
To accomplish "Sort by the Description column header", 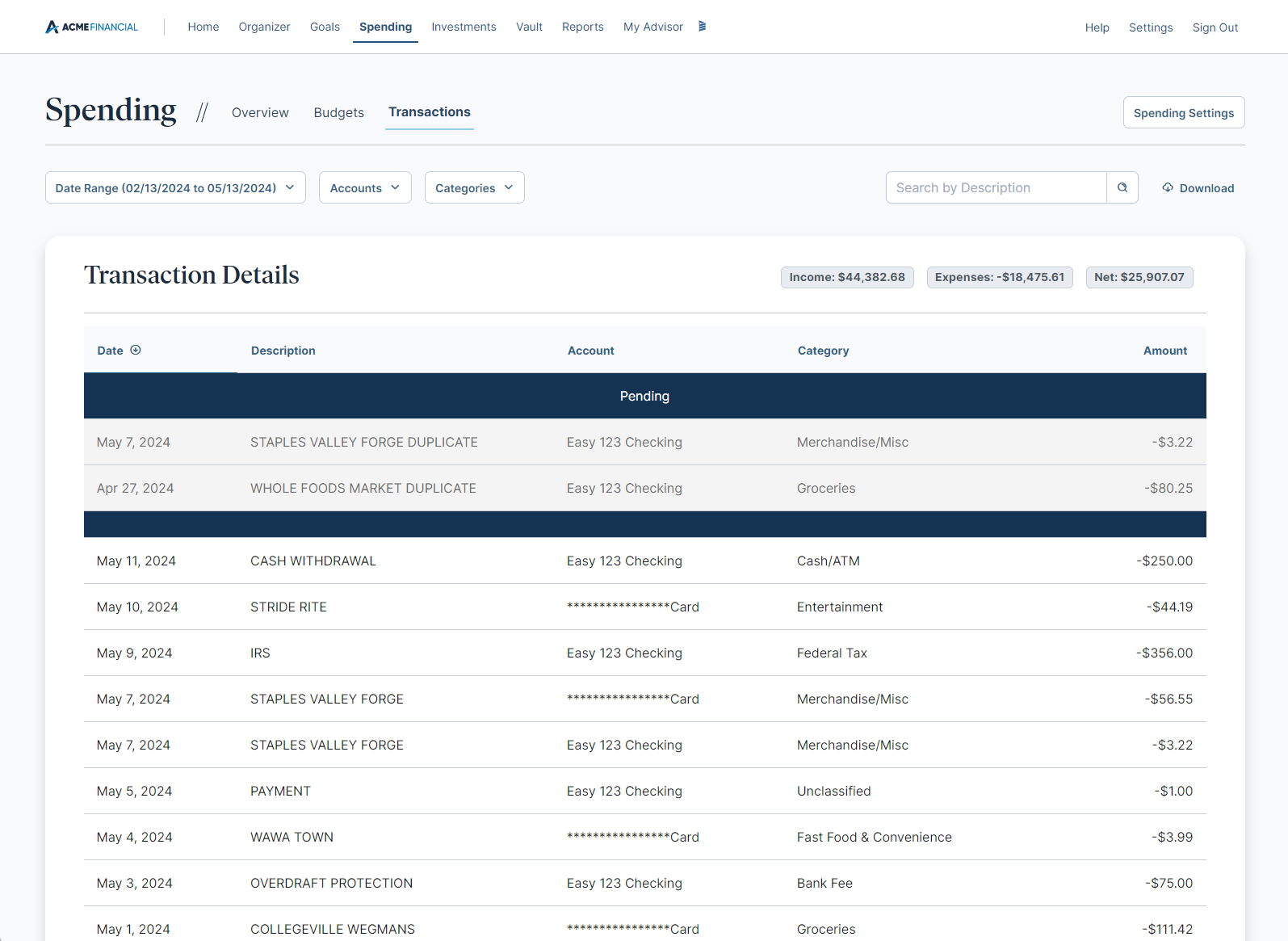I will pyautogui.click(x=283, y=351).
